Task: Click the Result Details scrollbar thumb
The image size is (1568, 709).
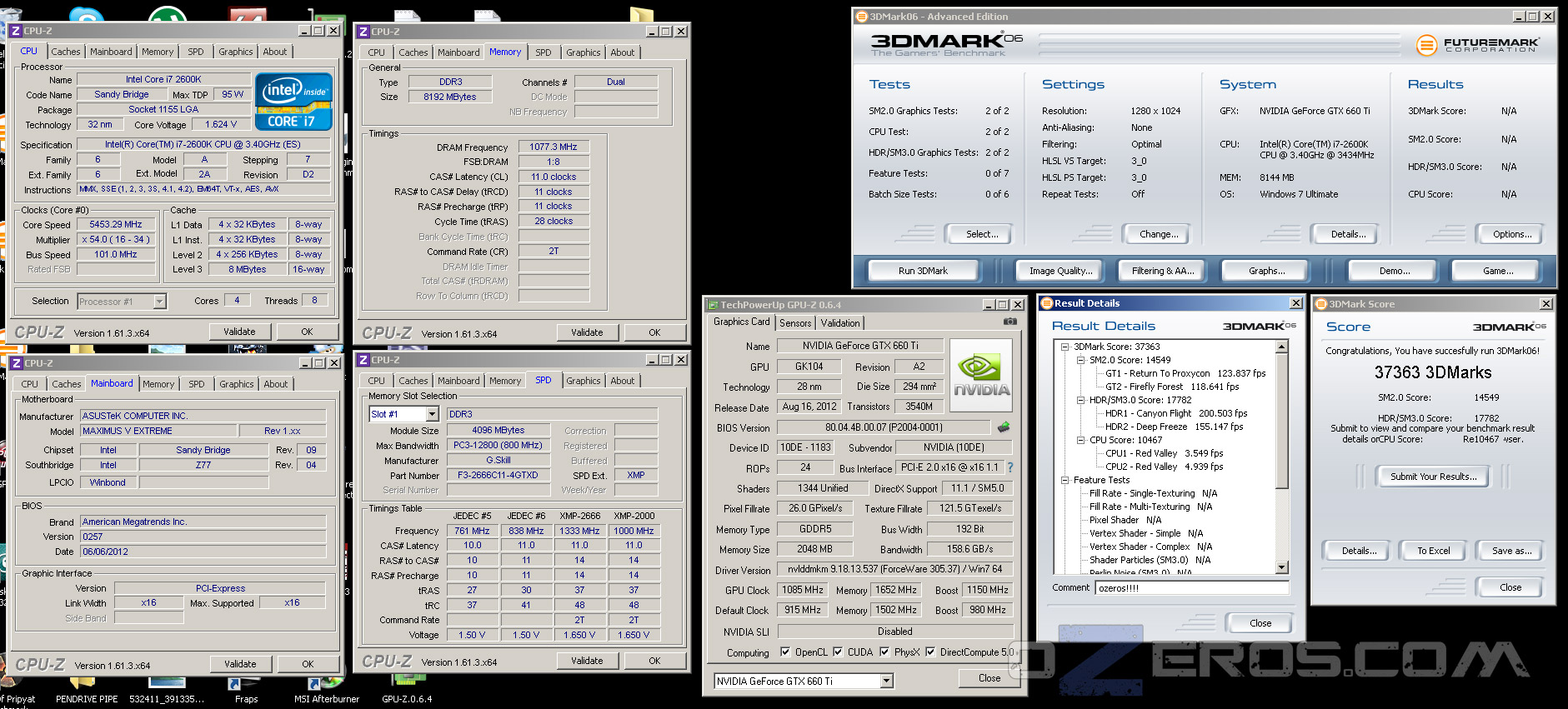Action: point(1282,421)
